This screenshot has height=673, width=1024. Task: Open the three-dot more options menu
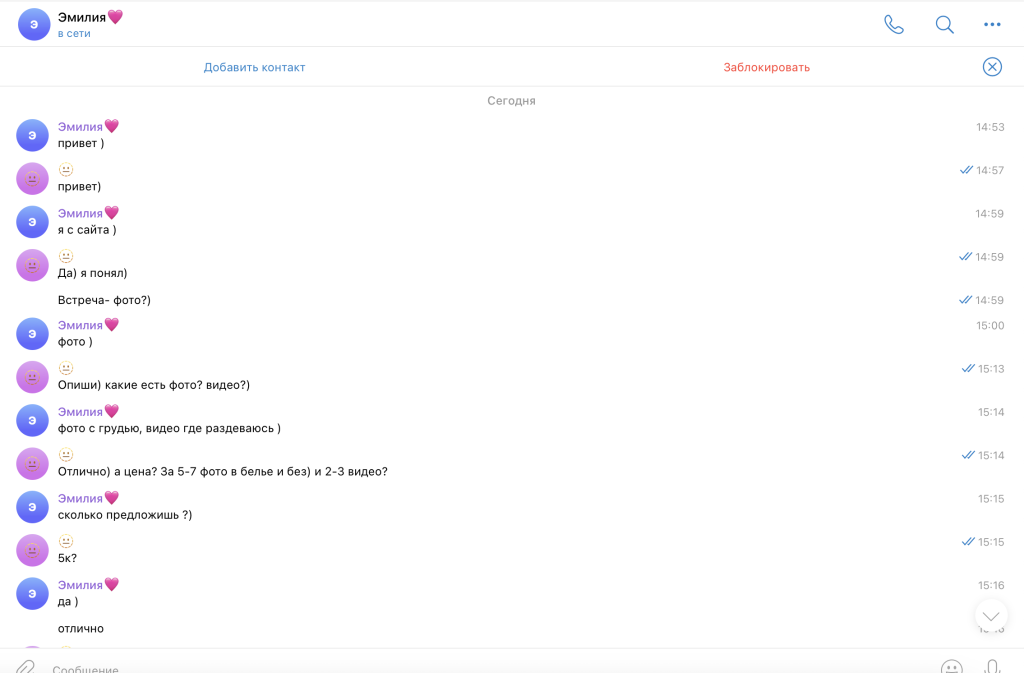click(992, 25)
